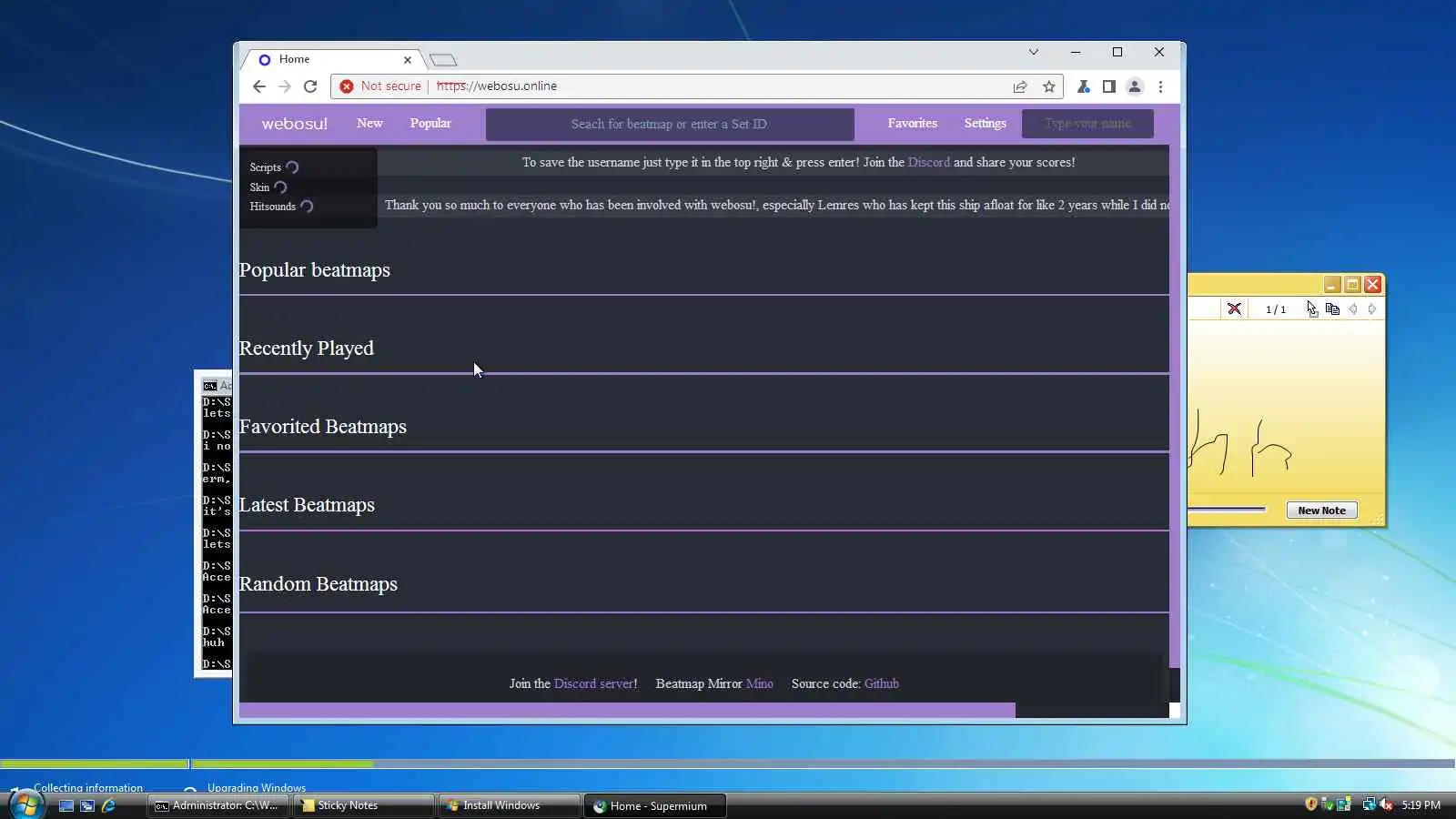Viewport: 1456px width, 819px height.
Task: Click Switch between windows quick launch icon
Action: coord(87,805)
